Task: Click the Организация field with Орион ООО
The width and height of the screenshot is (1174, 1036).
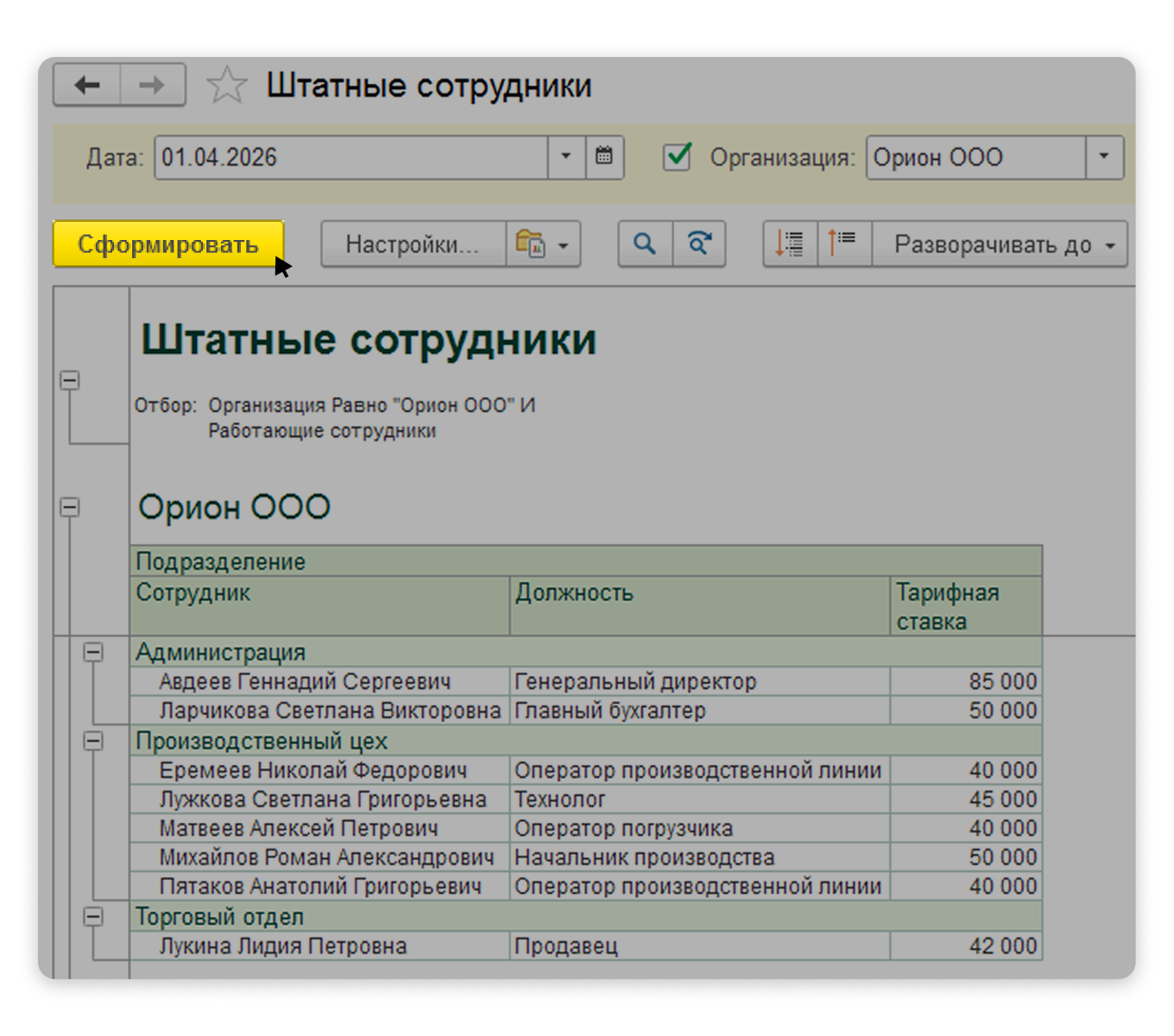Action: (975, 157)
